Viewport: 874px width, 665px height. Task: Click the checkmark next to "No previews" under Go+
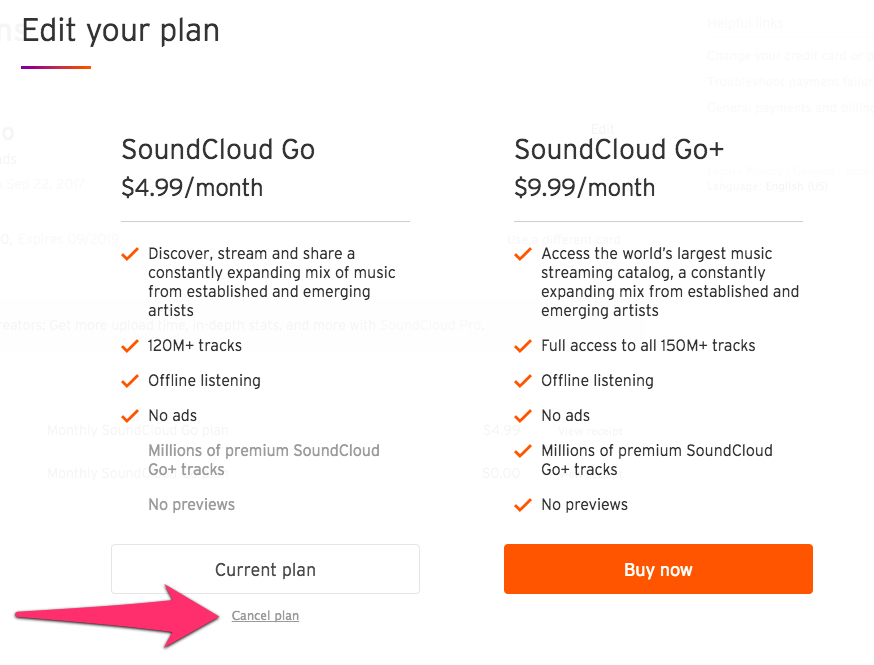(x=523, y=505)
